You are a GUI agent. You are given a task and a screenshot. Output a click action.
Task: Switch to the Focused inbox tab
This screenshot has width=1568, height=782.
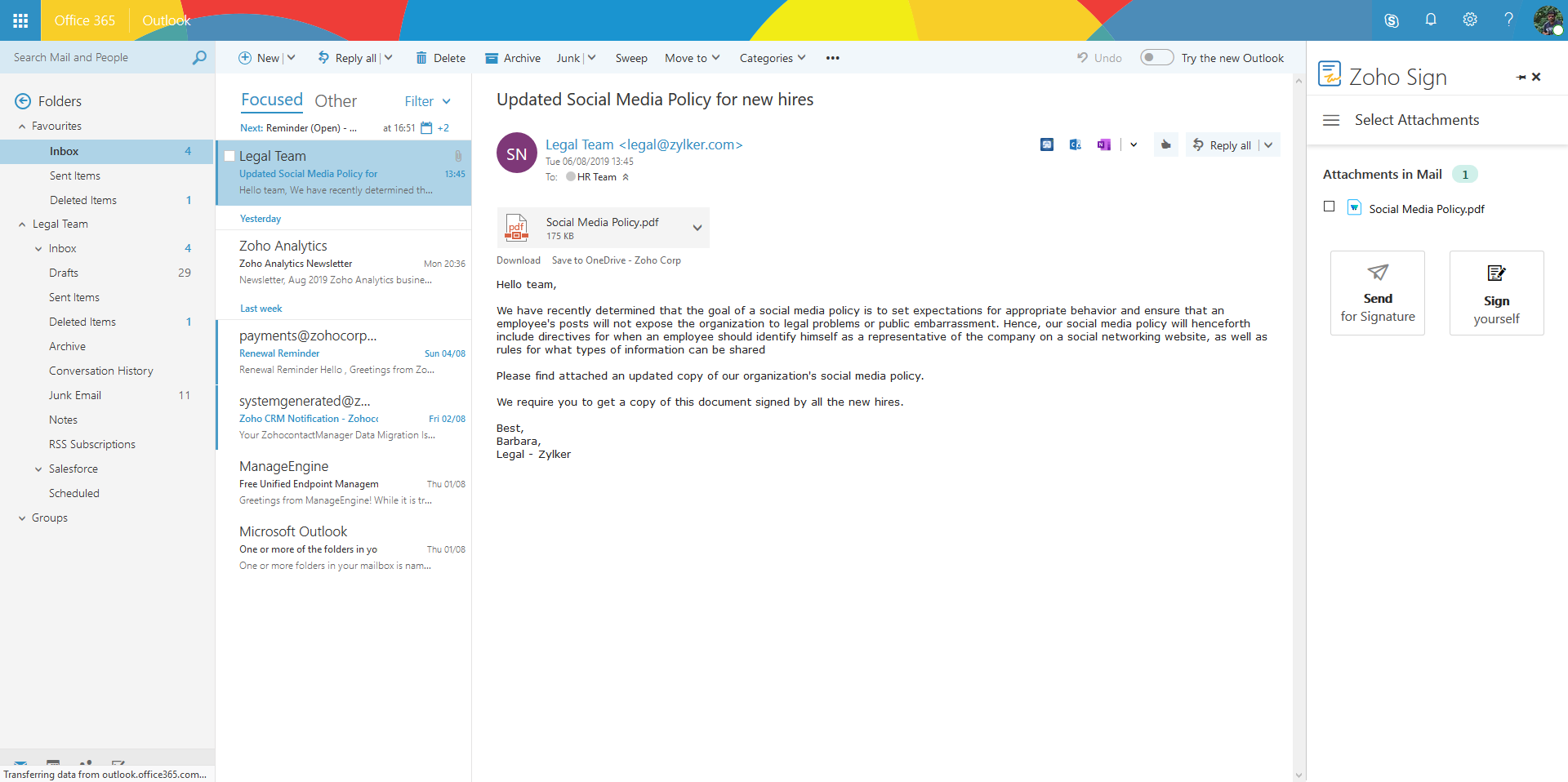pyautogui.click(x=272, y=100)
